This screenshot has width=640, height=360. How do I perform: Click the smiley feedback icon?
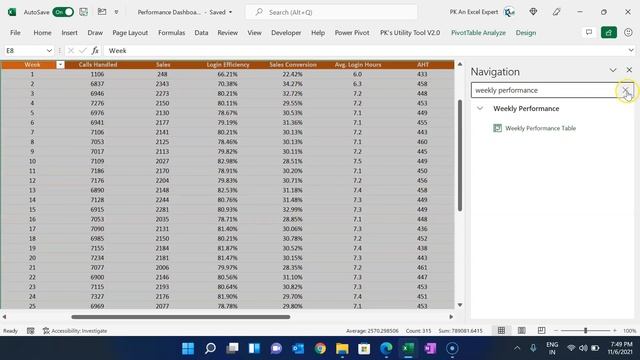(x=628, y=32)
